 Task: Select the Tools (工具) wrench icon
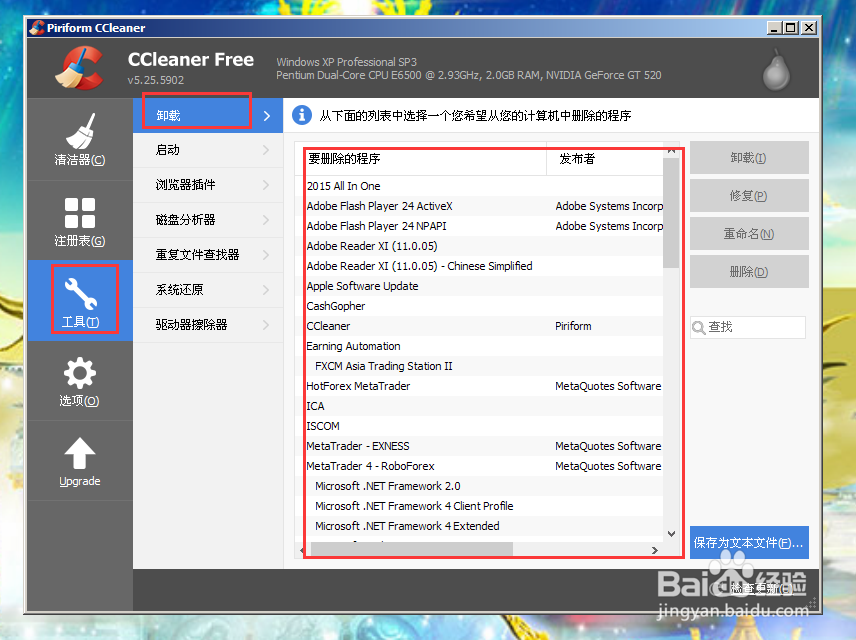coord(80,293)
